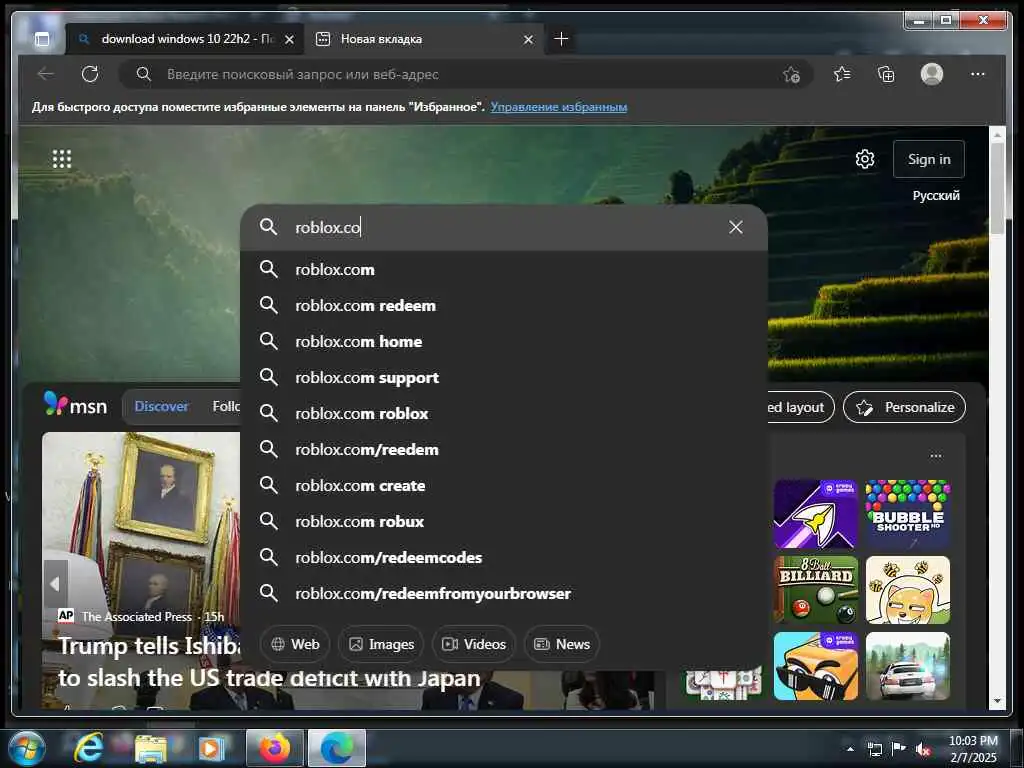Select suggestion 'roblox.com/reedem'
Viewport: 1024px width, 768px height.
(504, 449)
